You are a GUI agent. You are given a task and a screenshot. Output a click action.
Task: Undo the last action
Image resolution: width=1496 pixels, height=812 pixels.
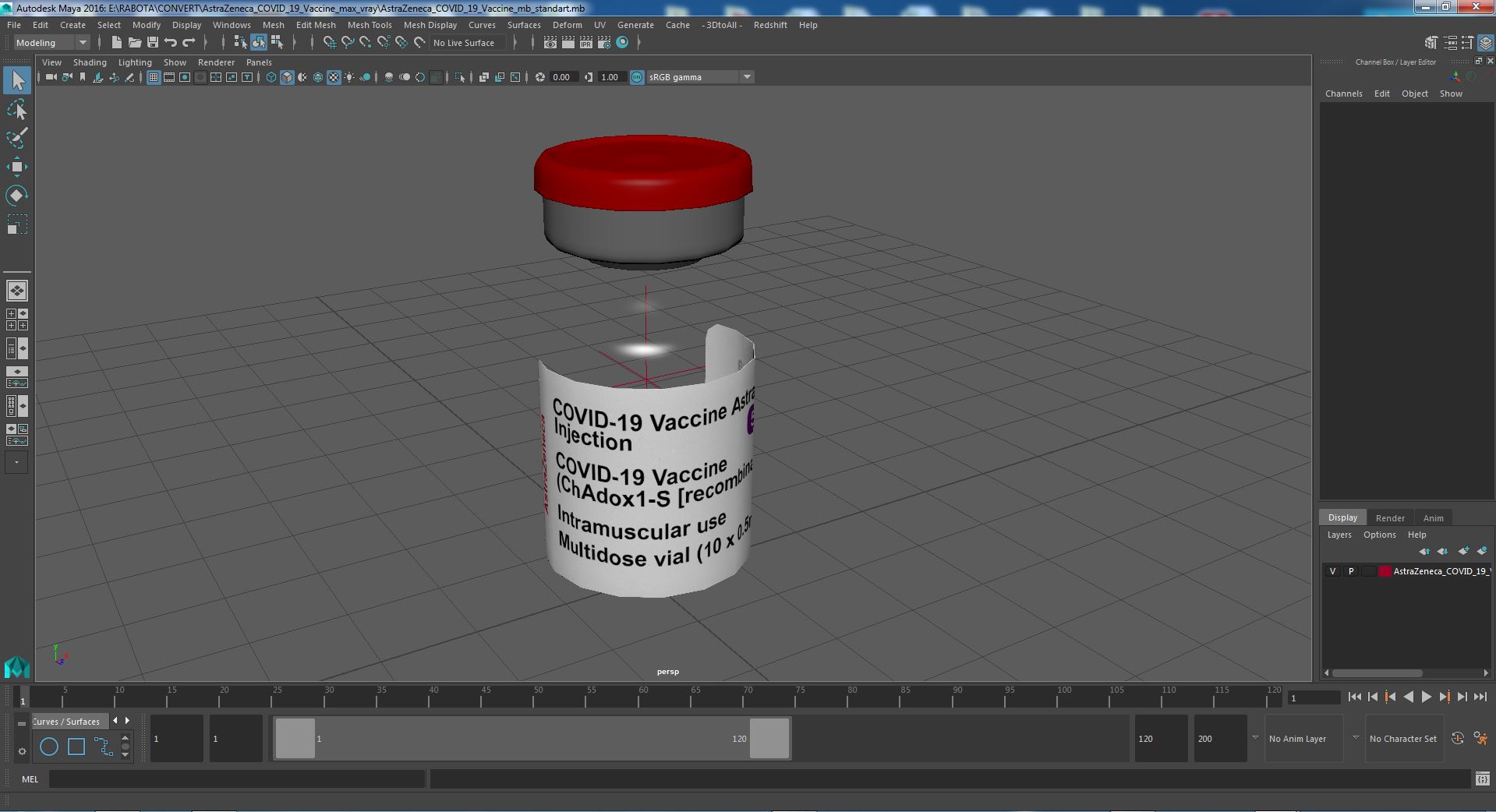click(171, 43)
